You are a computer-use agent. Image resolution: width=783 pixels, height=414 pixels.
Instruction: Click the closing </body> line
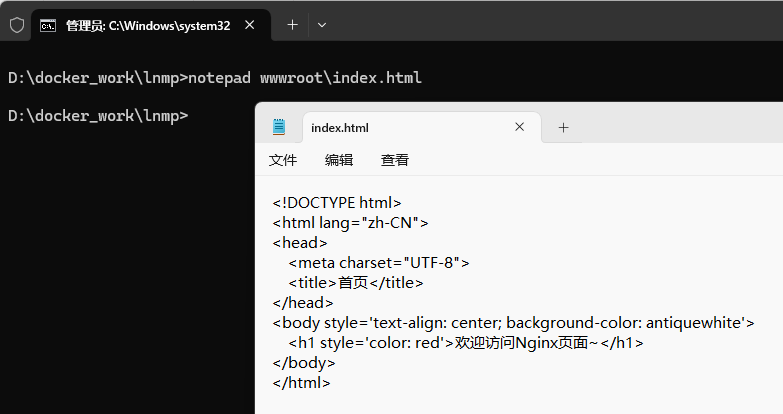pos(304,363)
